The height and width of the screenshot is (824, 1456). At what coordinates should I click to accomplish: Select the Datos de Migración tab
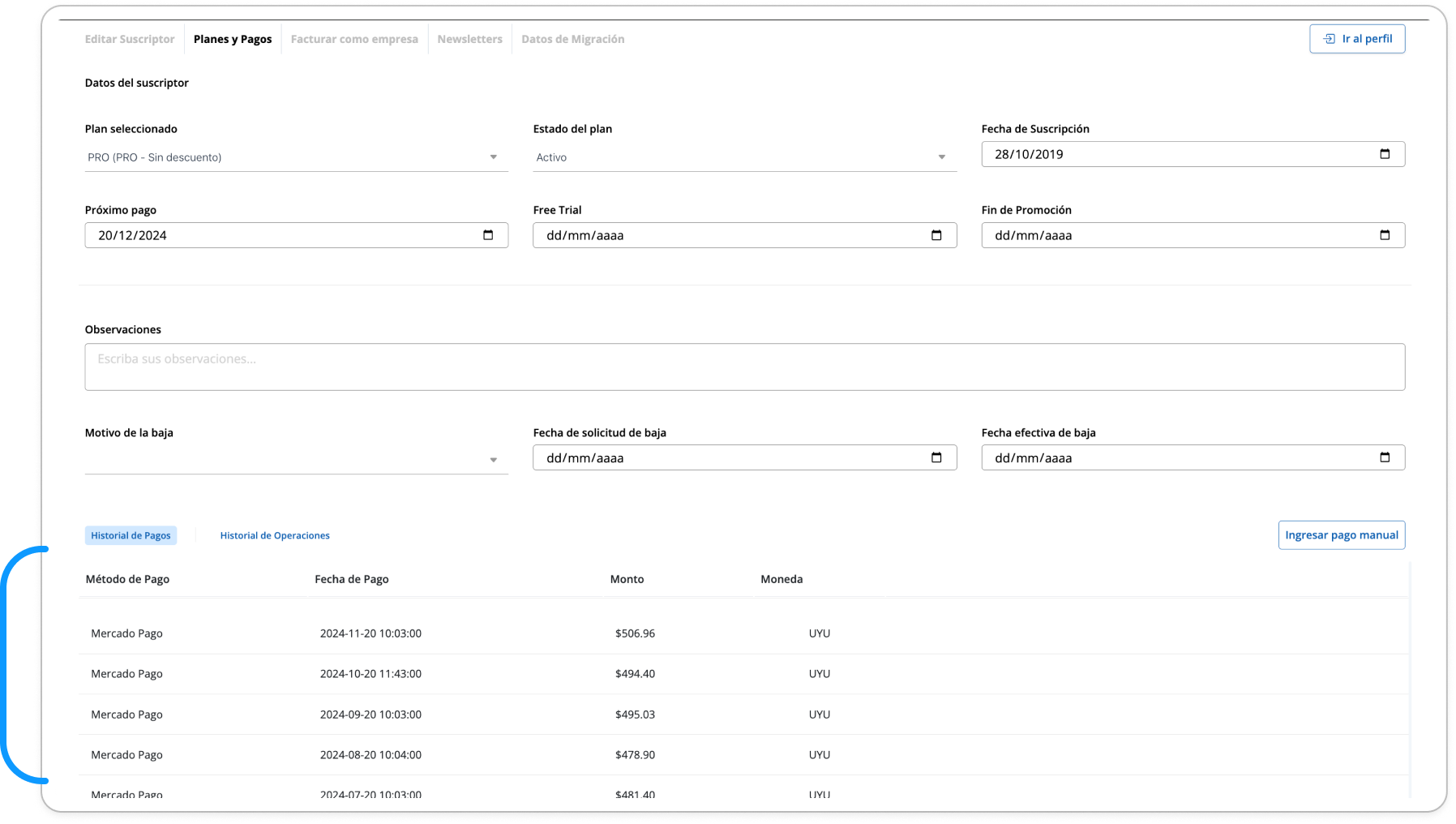[x=572, y=39]
